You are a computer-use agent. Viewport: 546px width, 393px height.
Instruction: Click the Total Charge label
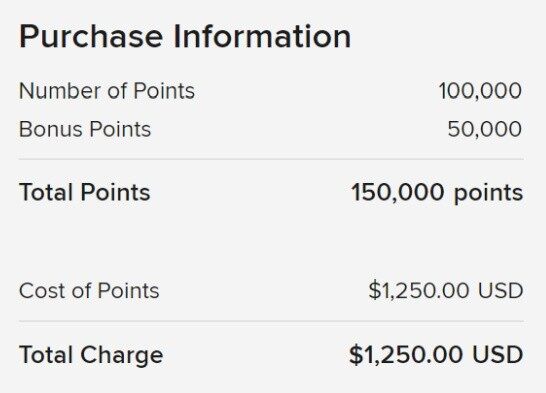point(91,356)
